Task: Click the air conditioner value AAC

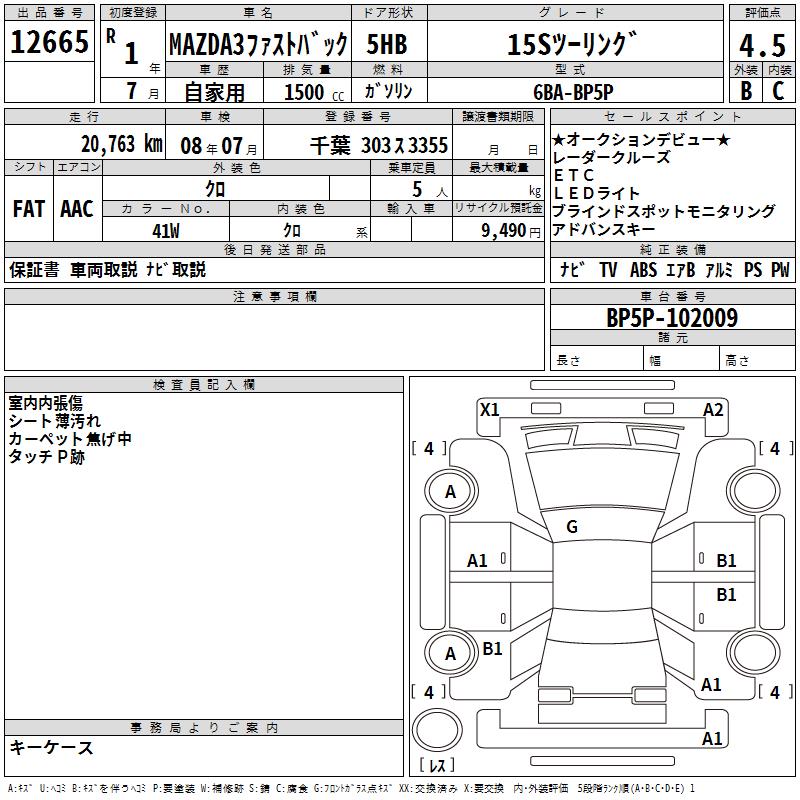Action: point(77,209)
